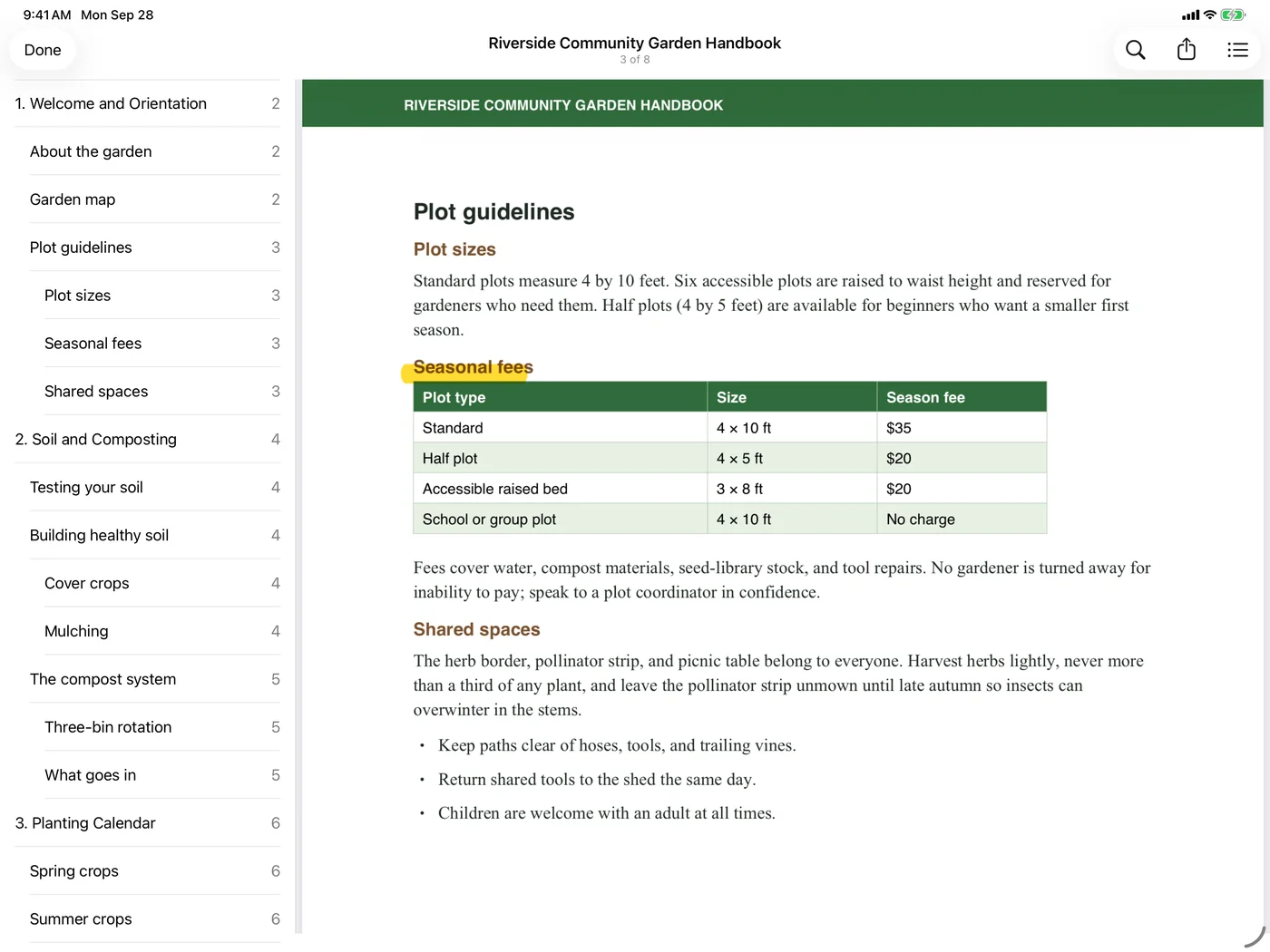Tap the highlighted 'Seasonal fees' heading
The height and width of the screenshot is (952, 1270).
[x=473, y=367]
